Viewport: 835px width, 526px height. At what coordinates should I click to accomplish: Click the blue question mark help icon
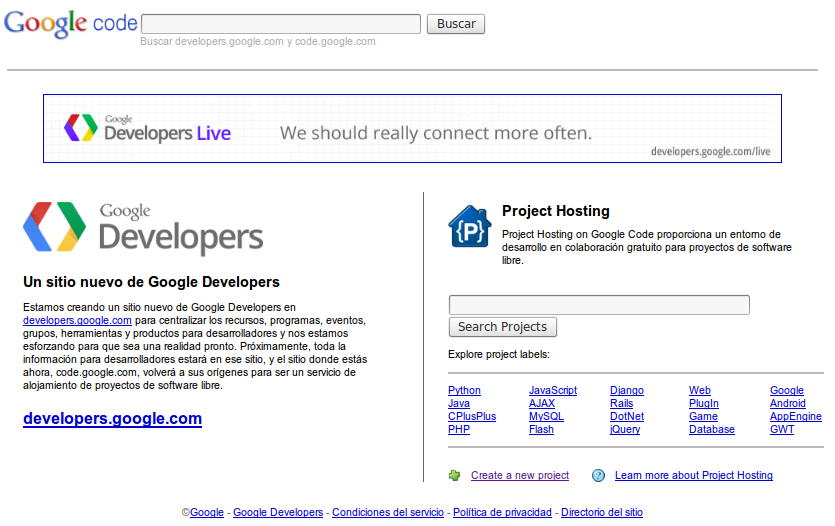599,475
